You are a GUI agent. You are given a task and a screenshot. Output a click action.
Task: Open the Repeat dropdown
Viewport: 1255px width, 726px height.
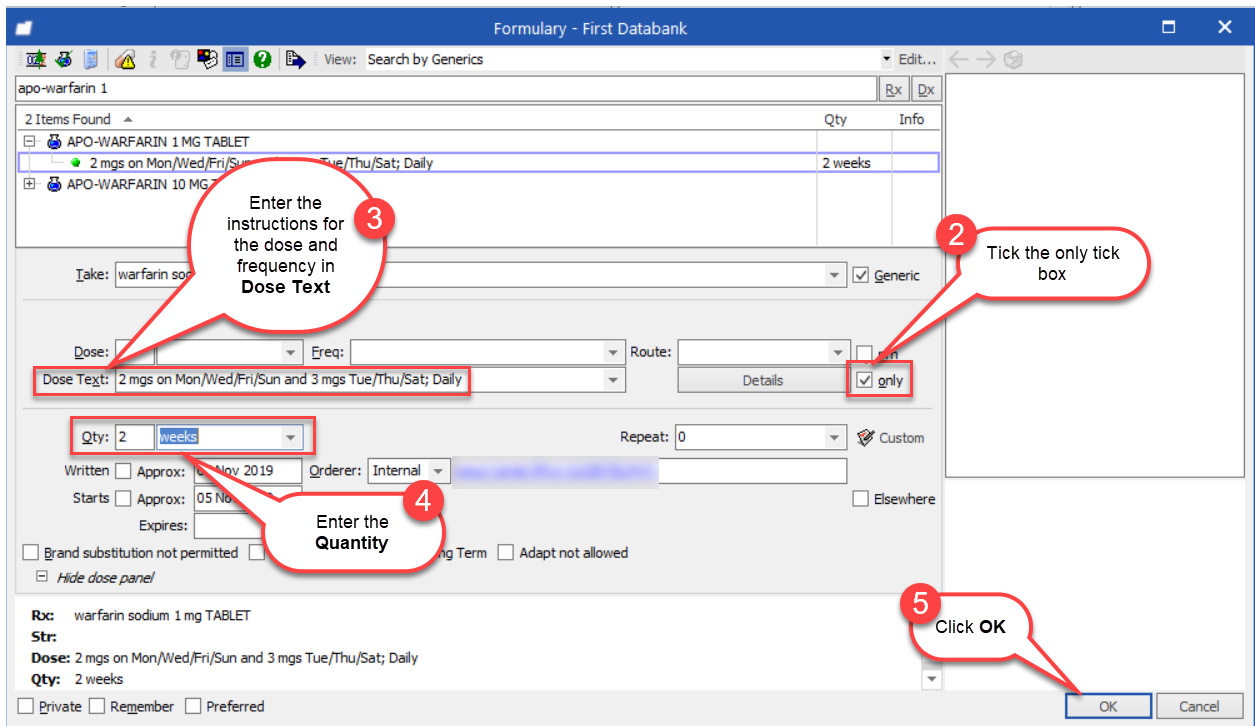click(835, 438)
